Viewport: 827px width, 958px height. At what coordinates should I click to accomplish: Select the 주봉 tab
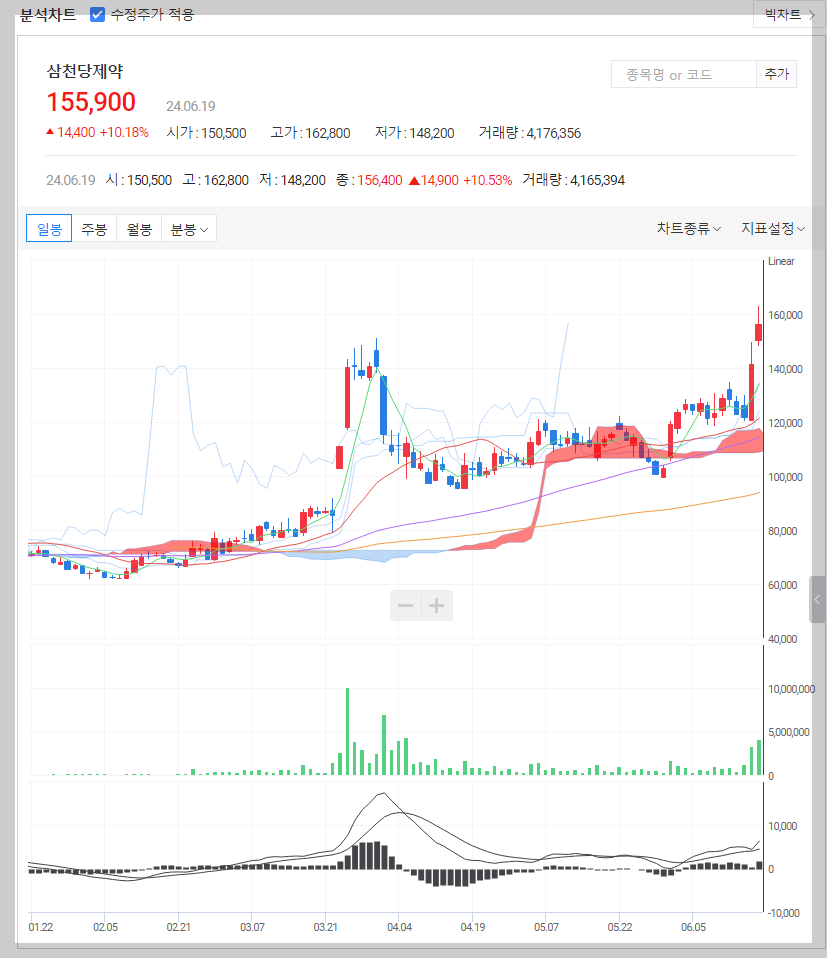(x=94, y=229)
